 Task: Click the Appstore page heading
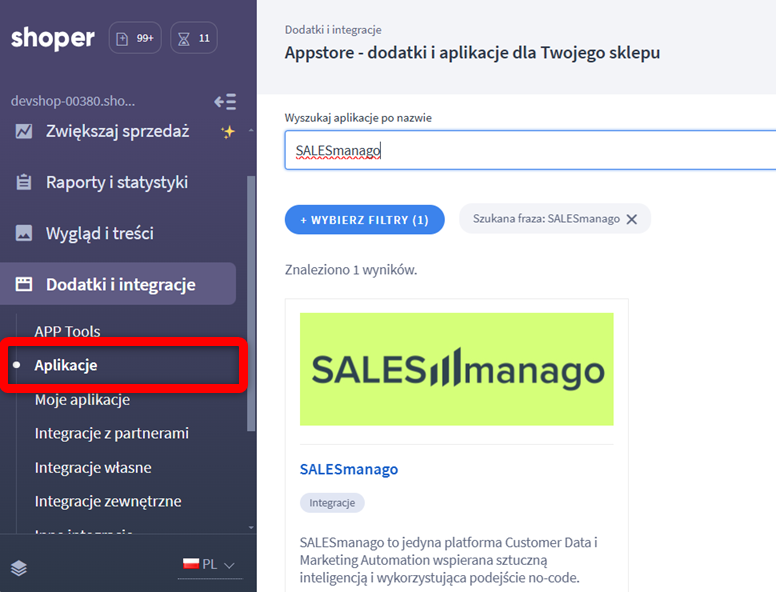472,53
